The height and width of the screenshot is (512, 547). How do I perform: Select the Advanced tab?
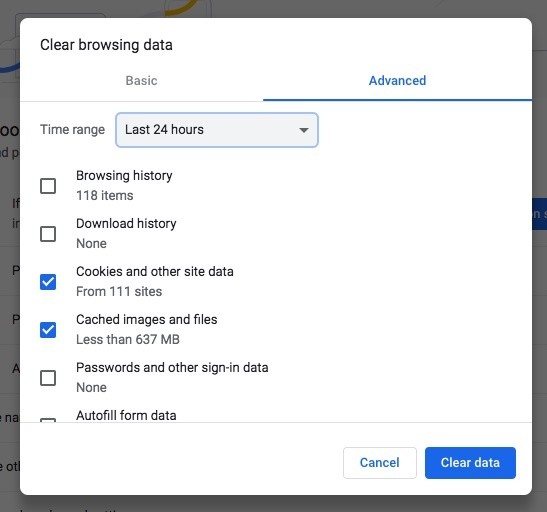[397, 81]
